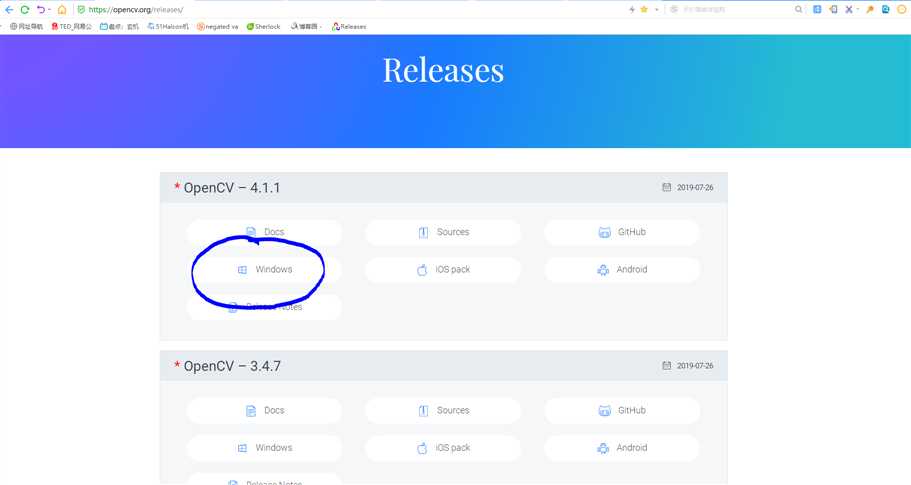Click the orange key icon in toolbar
Viewport: 911px width, 485px height.
[x=870, y=9]
